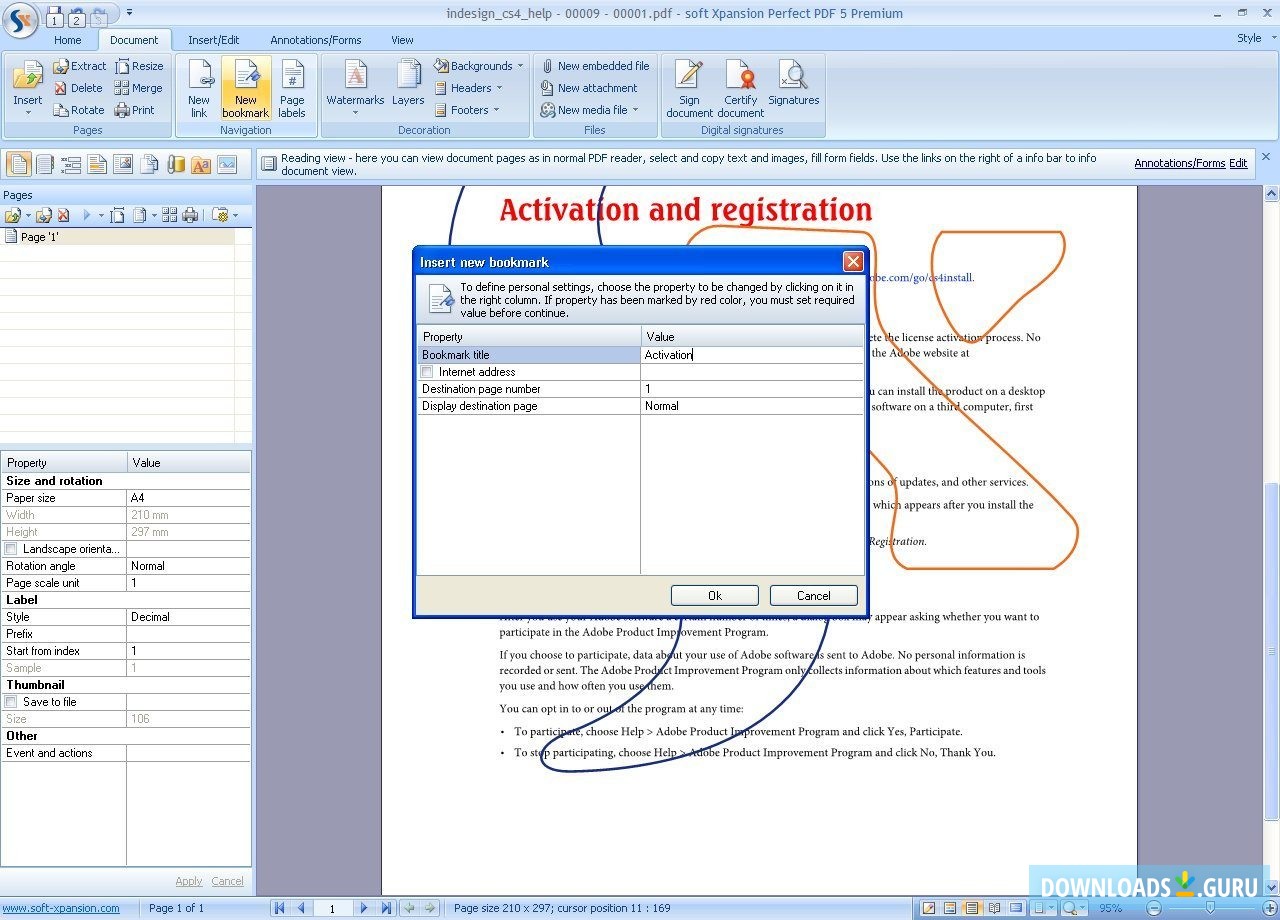Click the Edit link in info bar
This screenshot has width=1280, height=920.
(x=1238, y=163)
